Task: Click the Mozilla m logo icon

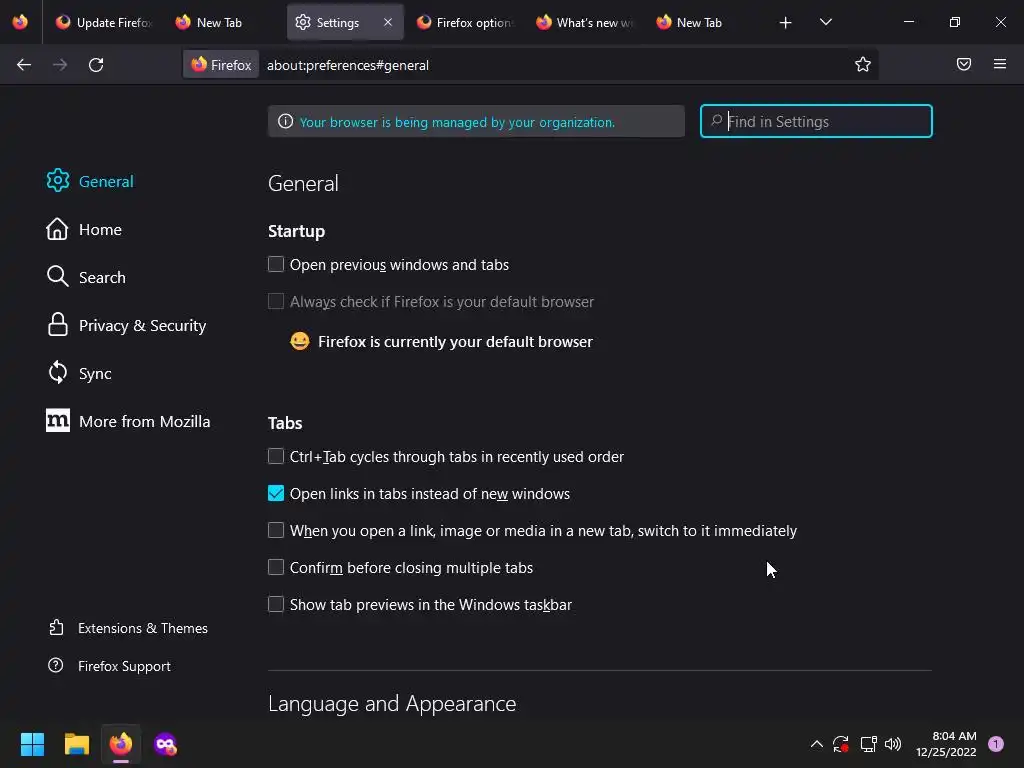Action: click(x=57, y=421)
